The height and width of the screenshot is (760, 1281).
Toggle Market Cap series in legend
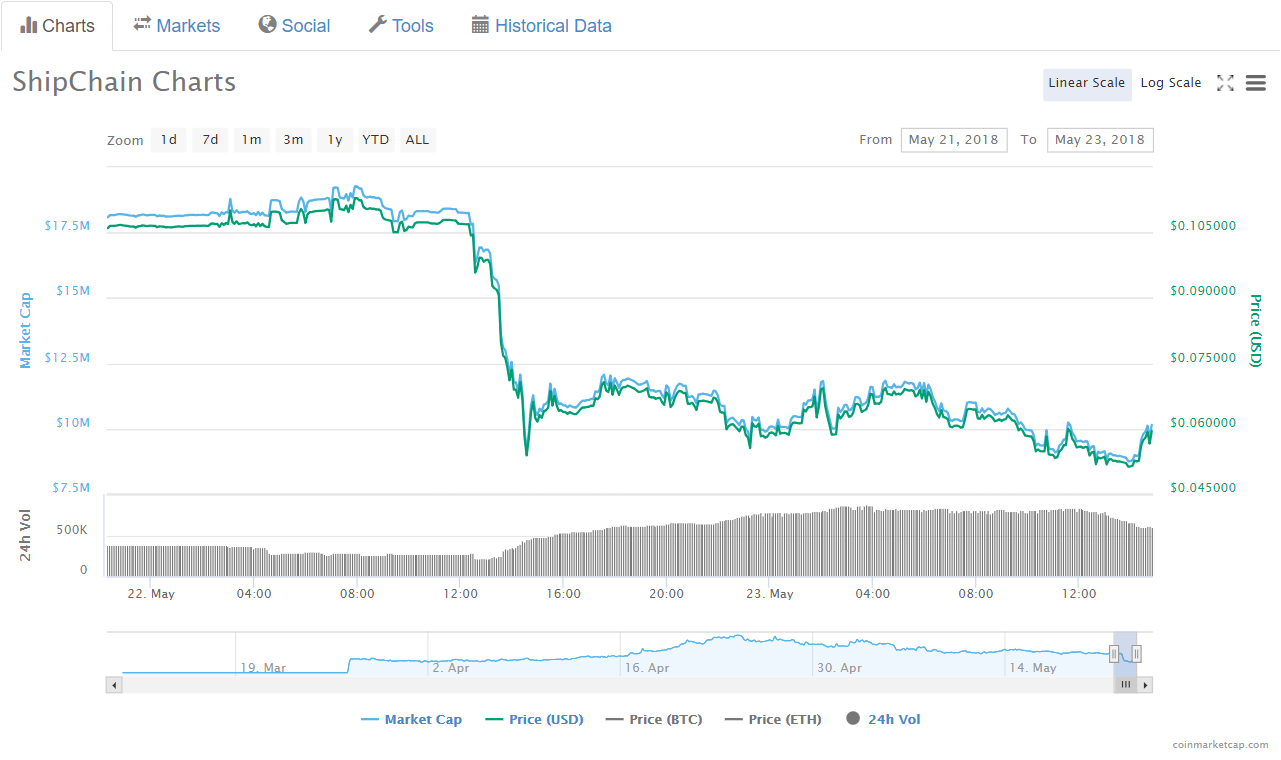point(411,719)
